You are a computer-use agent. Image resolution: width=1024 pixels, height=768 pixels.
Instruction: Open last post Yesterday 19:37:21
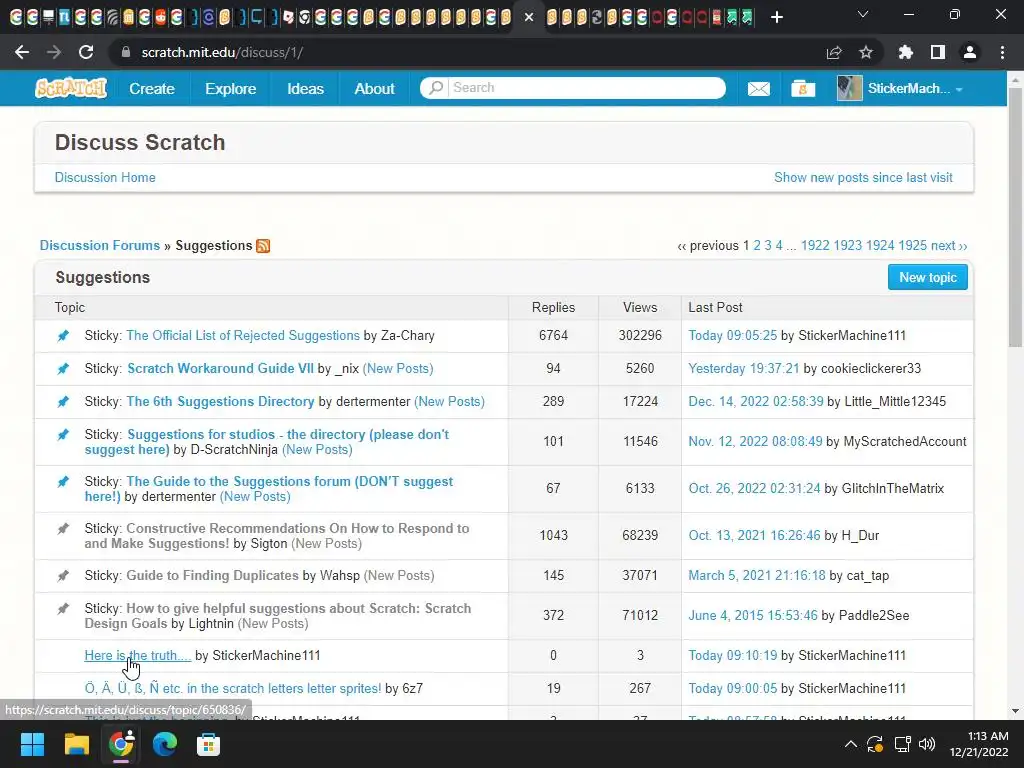pos(743,368)
